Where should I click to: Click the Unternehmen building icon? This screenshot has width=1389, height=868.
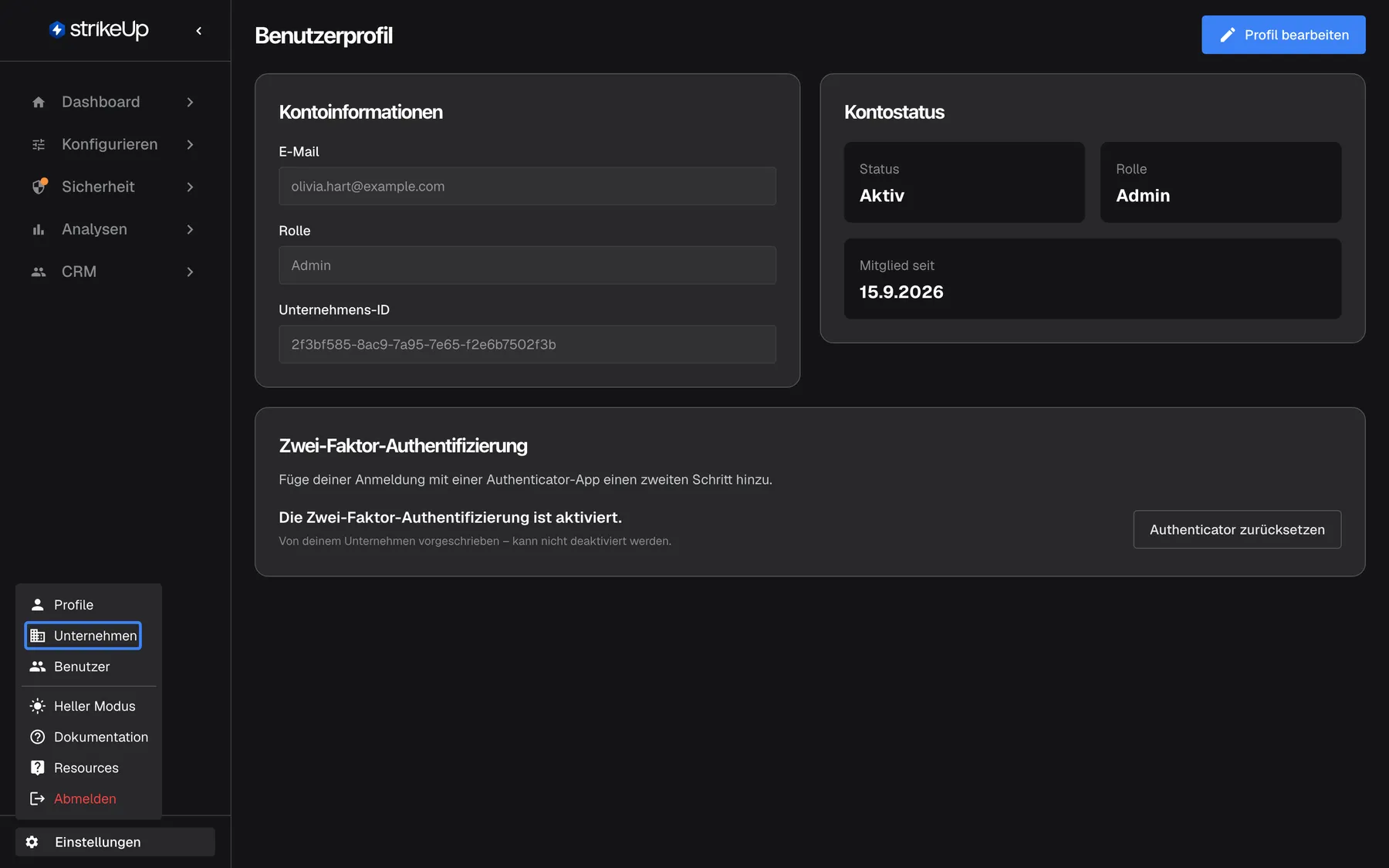point(37,636)
